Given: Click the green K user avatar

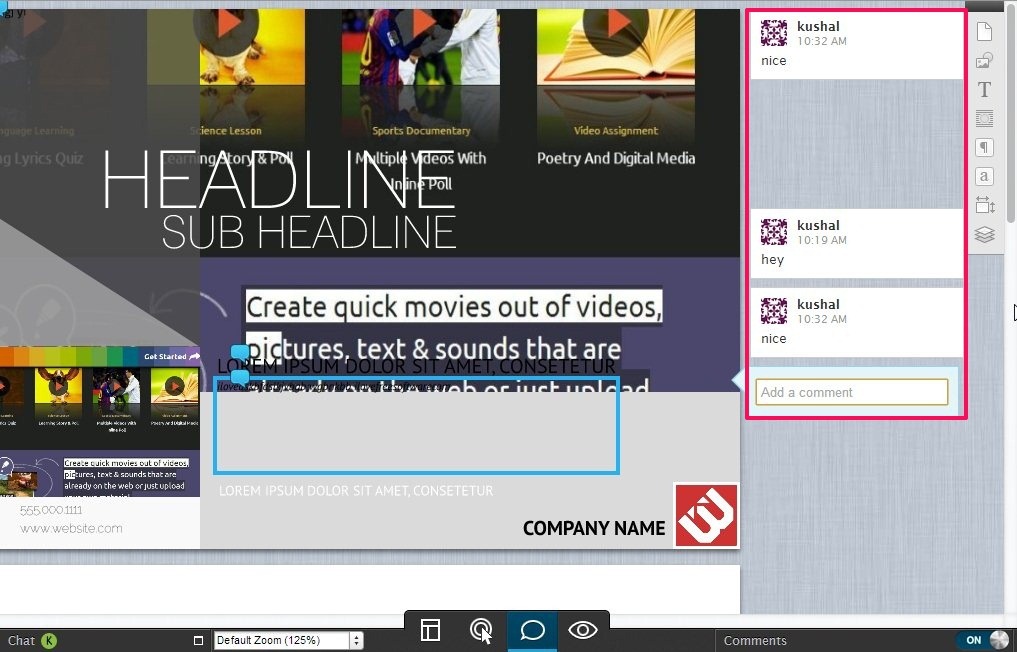Looking at the screenshot, I should pos(49,641).
